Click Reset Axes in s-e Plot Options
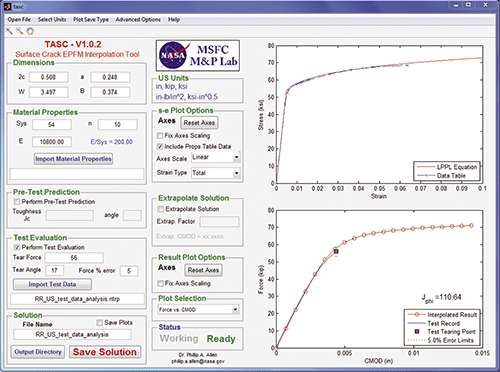Screen dimensions: 500x372 [x=199, y=123]
